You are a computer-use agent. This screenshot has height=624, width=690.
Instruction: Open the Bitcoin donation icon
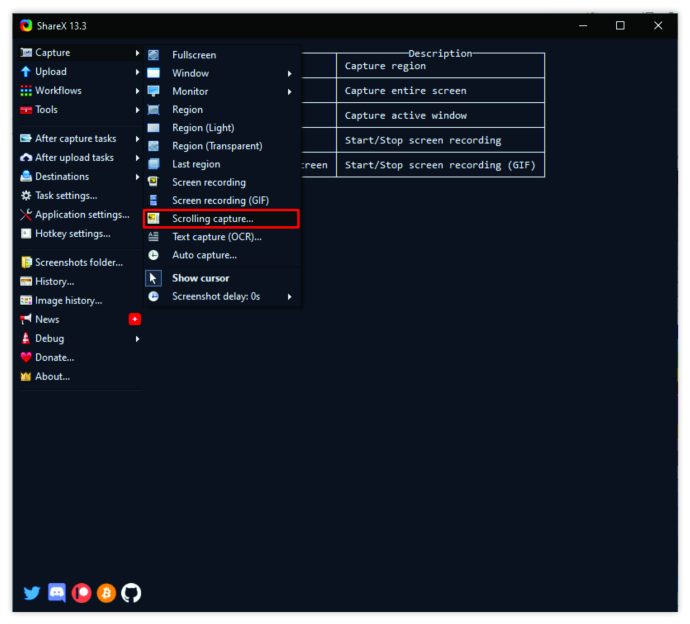click(106, 593)
